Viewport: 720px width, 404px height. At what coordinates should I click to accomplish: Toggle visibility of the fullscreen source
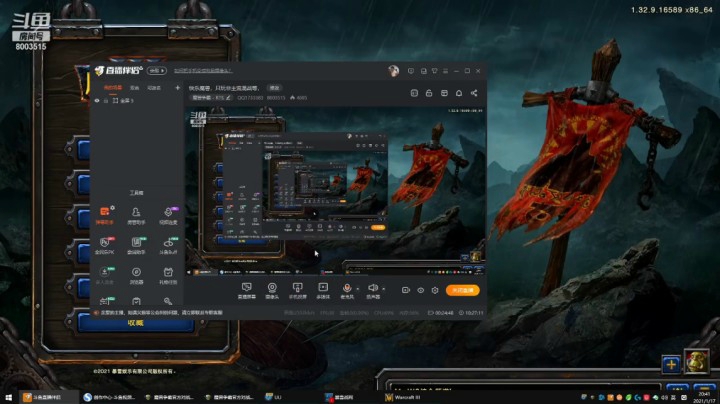(97, 101)
